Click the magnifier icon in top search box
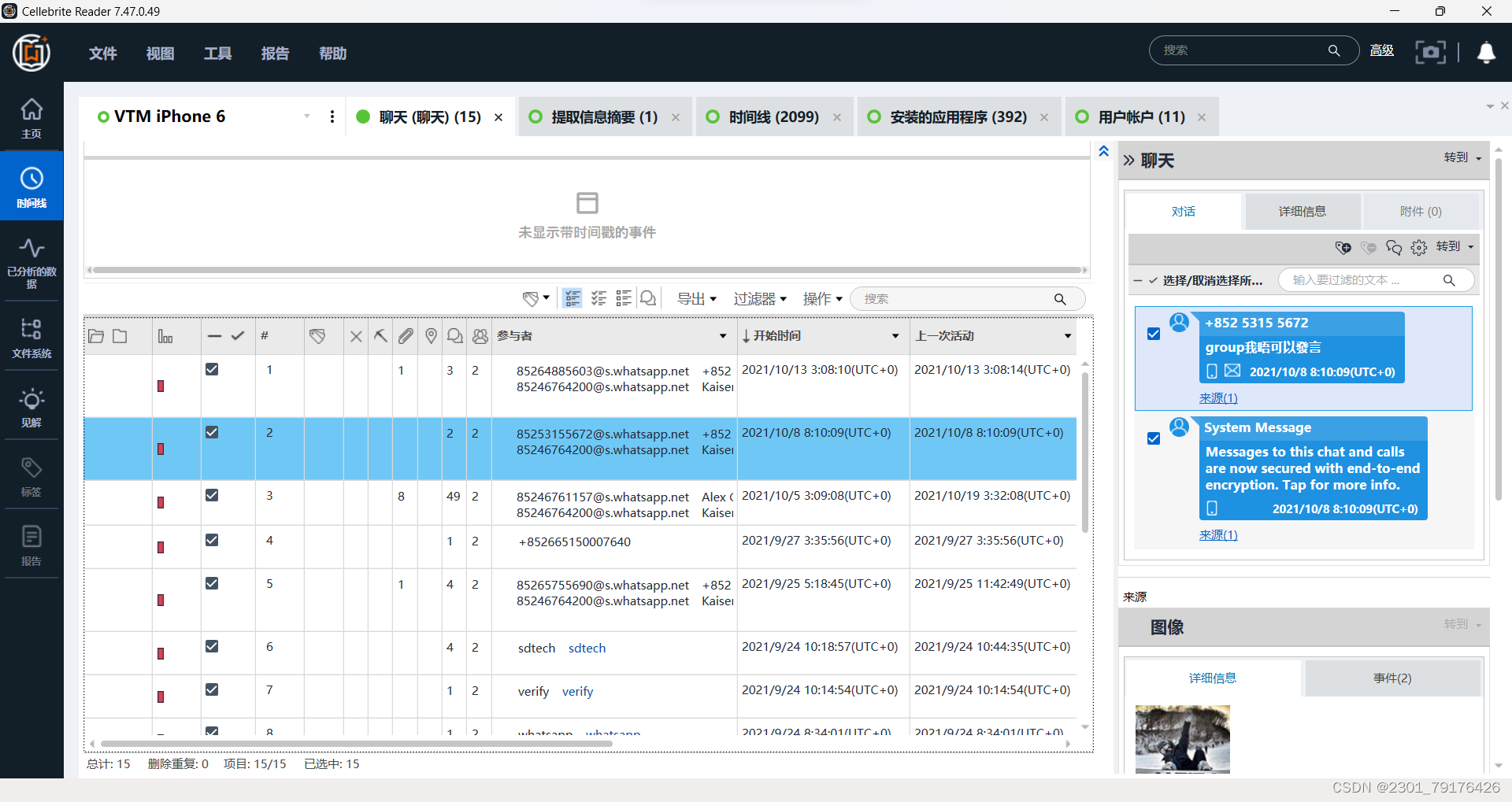The width and height of the screenshot is (1512, 802). (x=1334, y=50)
